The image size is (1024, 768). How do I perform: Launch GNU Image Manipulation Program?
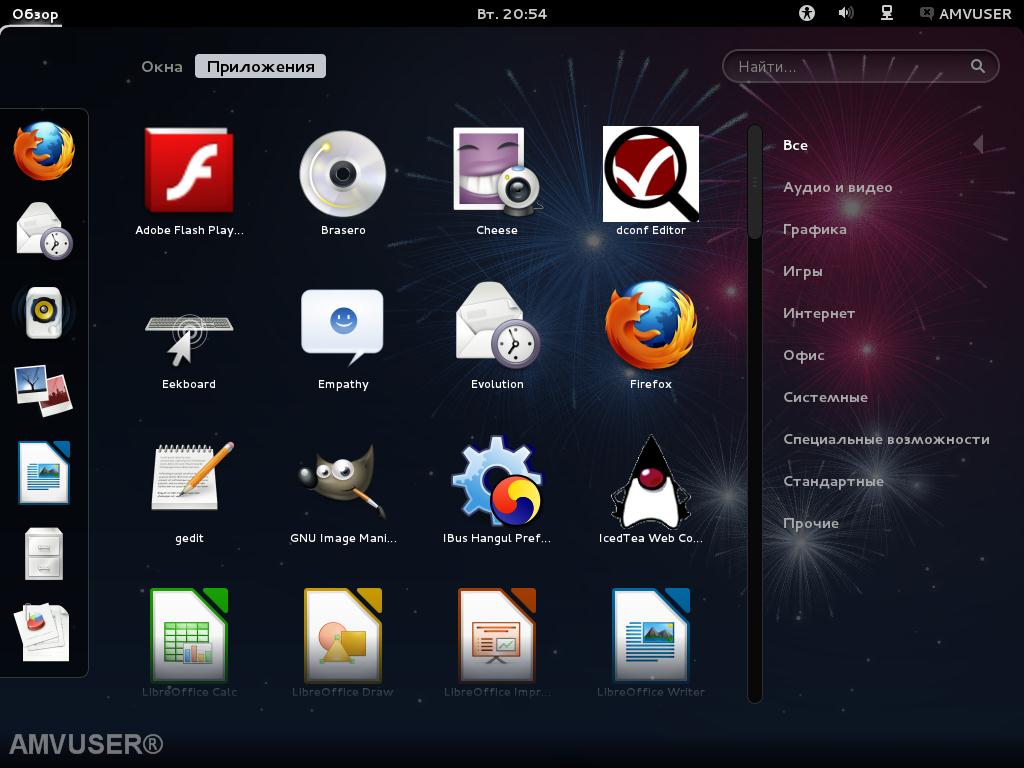click(343, 490)
